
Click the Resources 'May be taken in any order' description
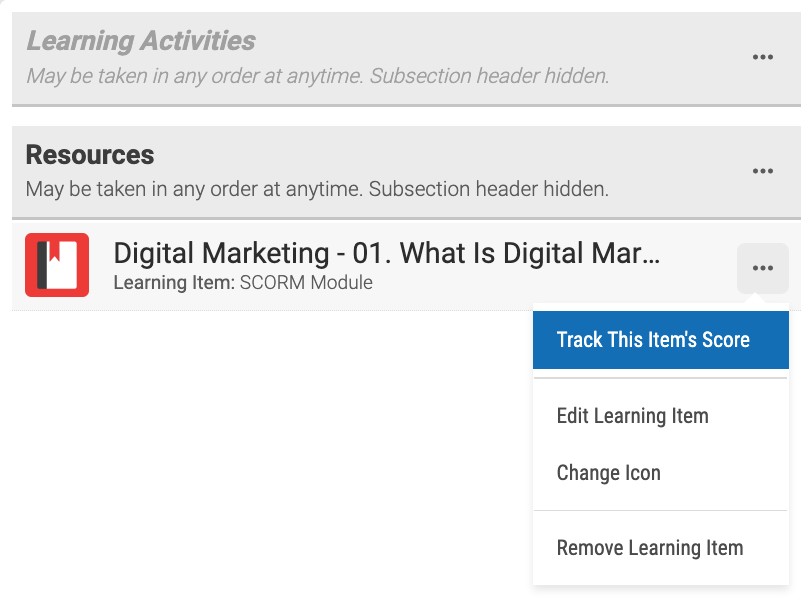pos(317,189)
